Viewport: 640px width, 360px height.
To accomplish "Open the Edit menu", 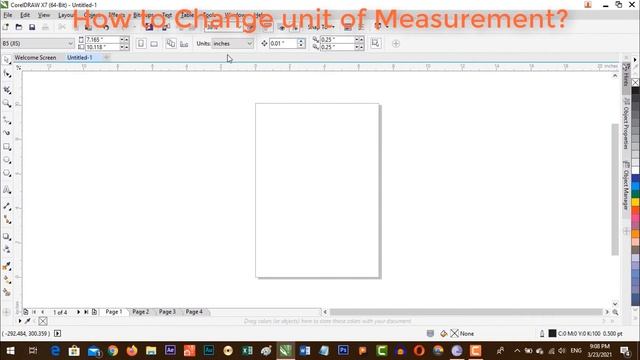I will 25,15.
